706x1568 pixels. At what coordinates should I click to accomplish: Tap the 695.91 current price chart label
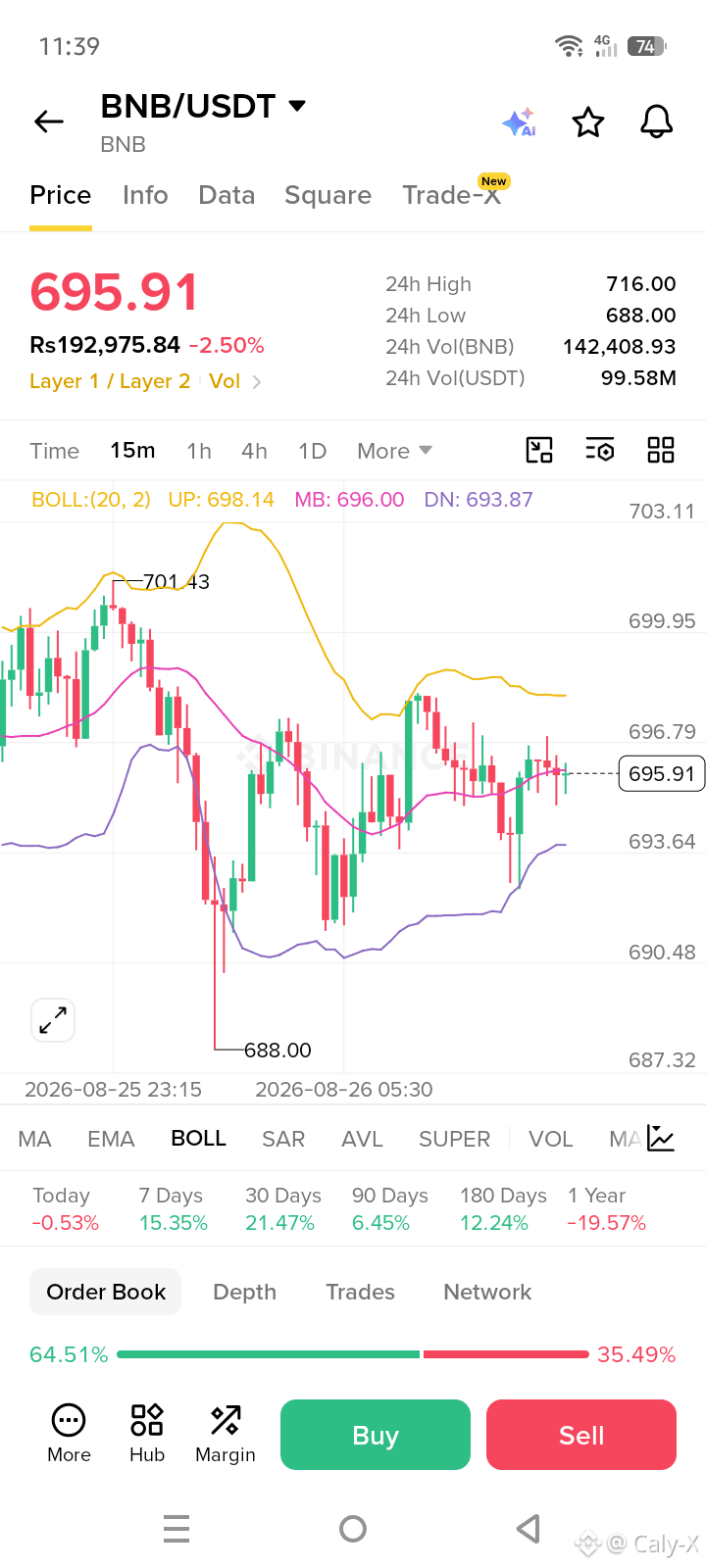click(x=662, y=773)
